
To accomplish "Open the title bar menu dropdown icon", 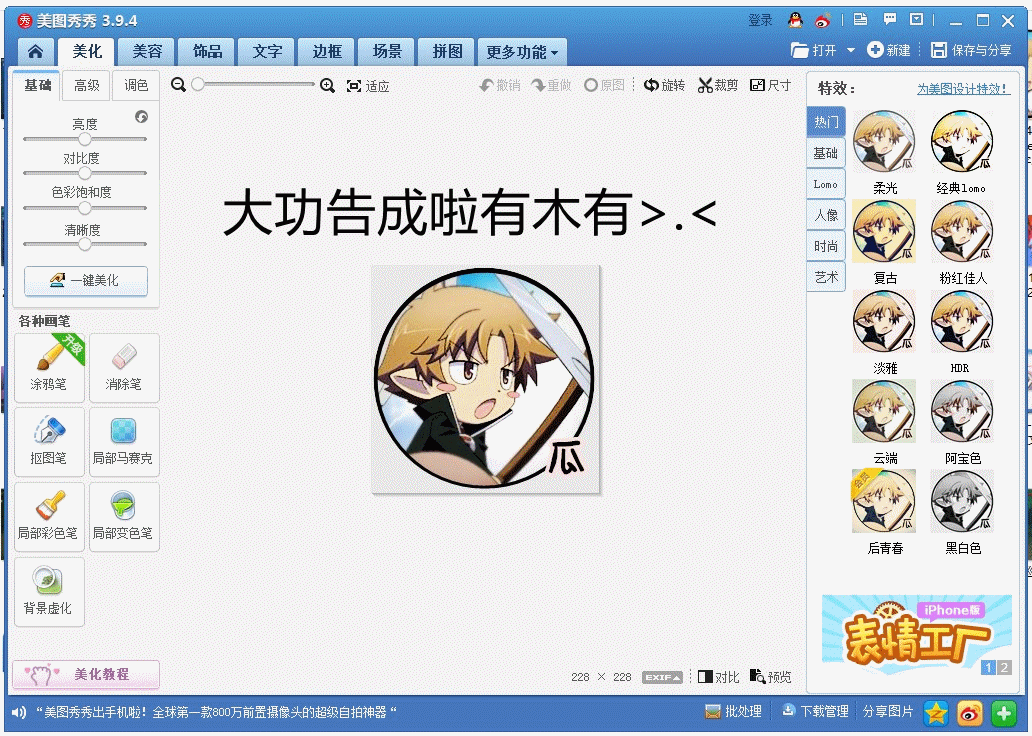I will coord(916,20).
